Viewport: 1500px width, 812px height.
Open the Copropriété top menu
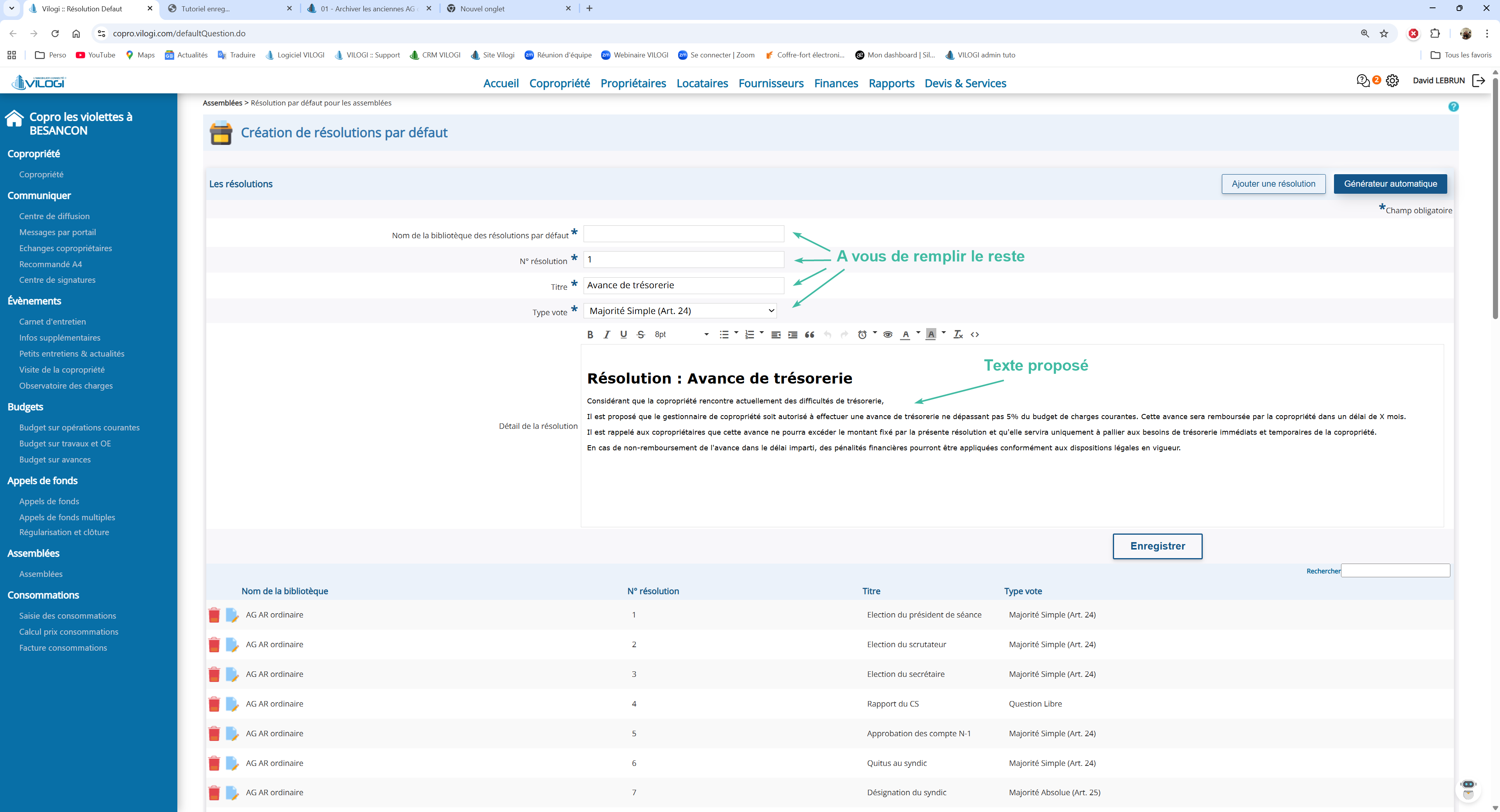[x=560, y=83]
